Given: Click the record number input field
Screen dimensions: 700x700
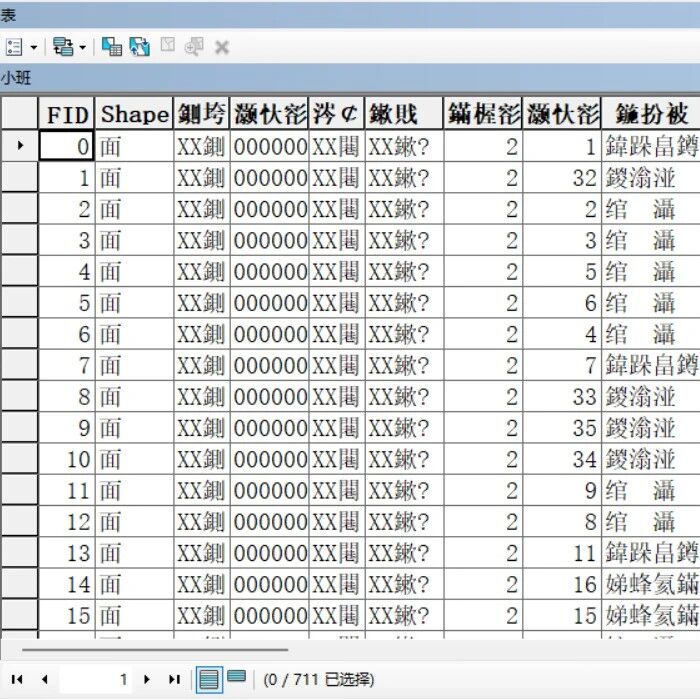Looking at the screenshot, I should point(96,679).
